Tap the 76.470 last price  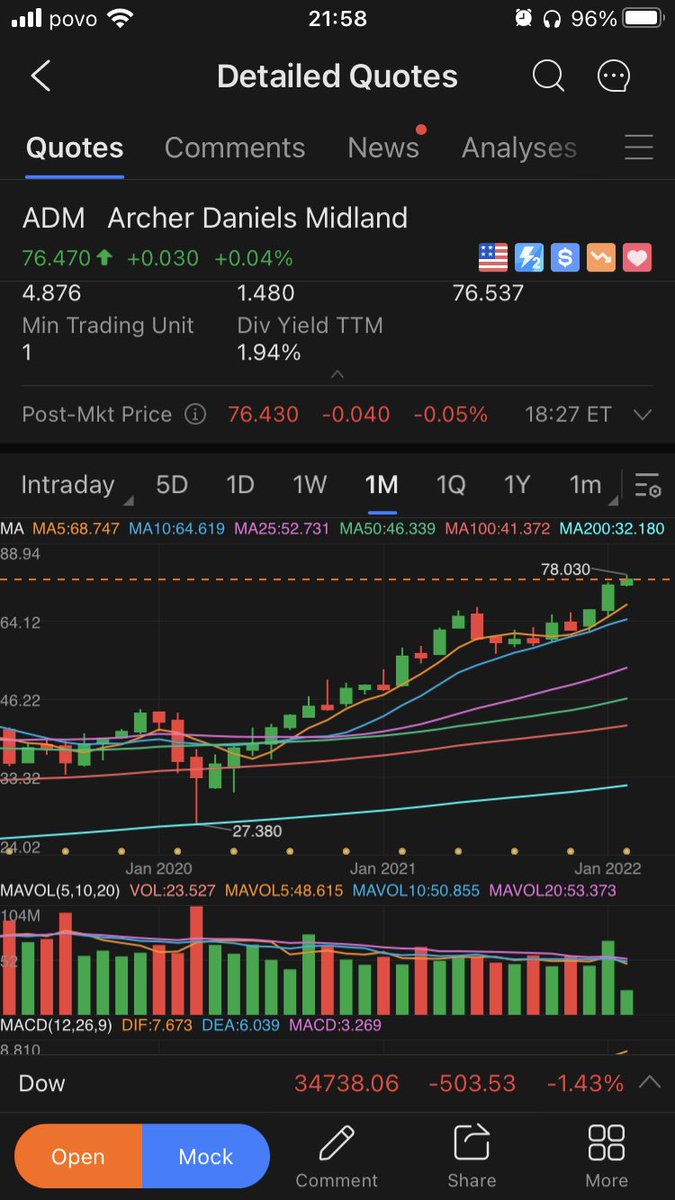(56, 258)
